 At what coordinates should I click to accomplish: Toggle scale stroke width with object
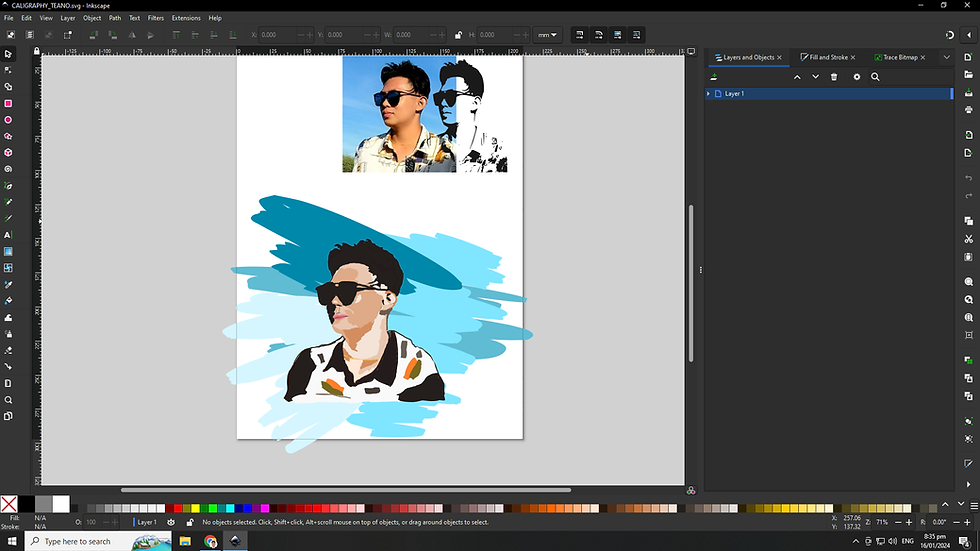(579, 35)
